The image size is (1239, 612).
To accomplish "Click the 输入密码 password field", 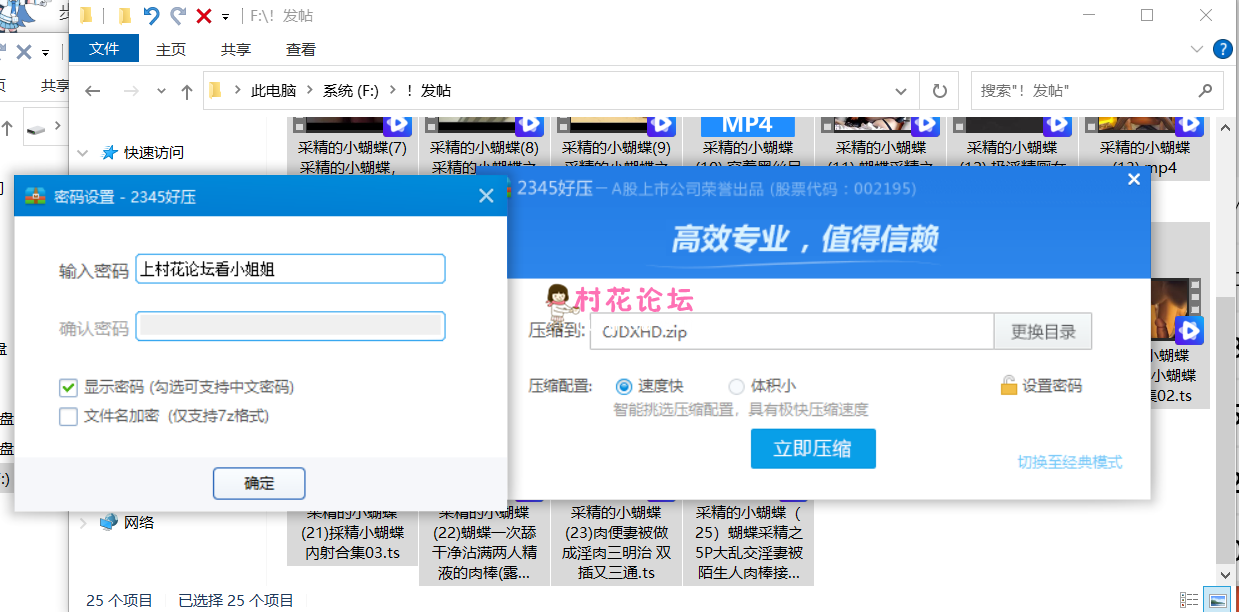I will [x=290, y=269].
